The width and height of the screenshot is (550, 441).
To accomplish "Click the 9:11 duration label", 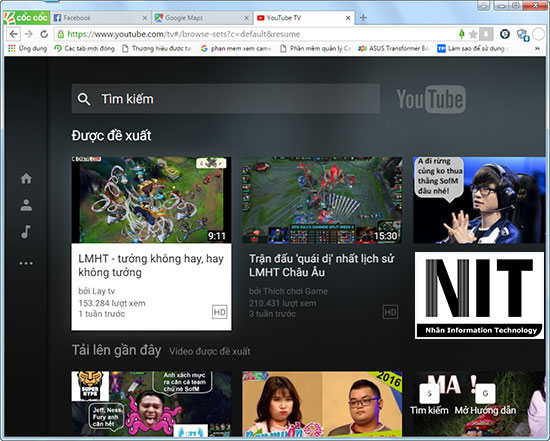I will point(216,236).
